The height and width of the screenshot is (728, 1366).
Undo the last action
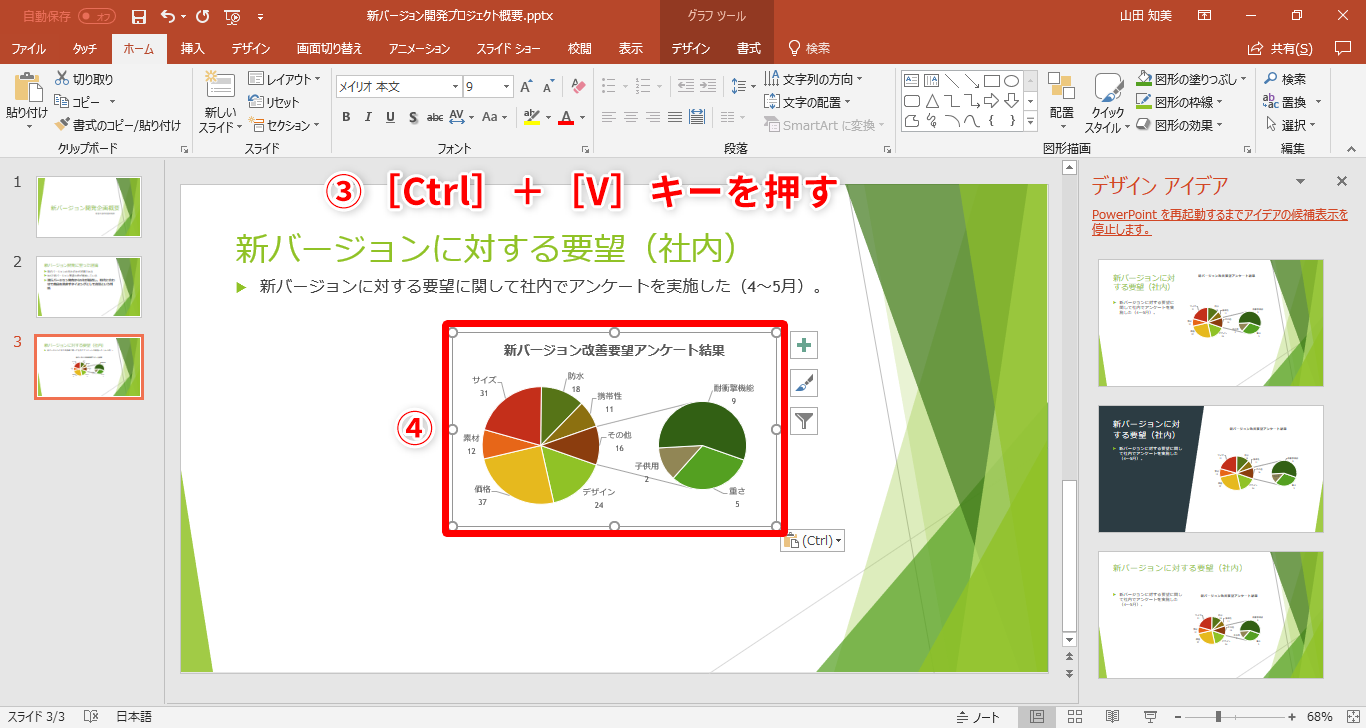click(x=167, y=17)
